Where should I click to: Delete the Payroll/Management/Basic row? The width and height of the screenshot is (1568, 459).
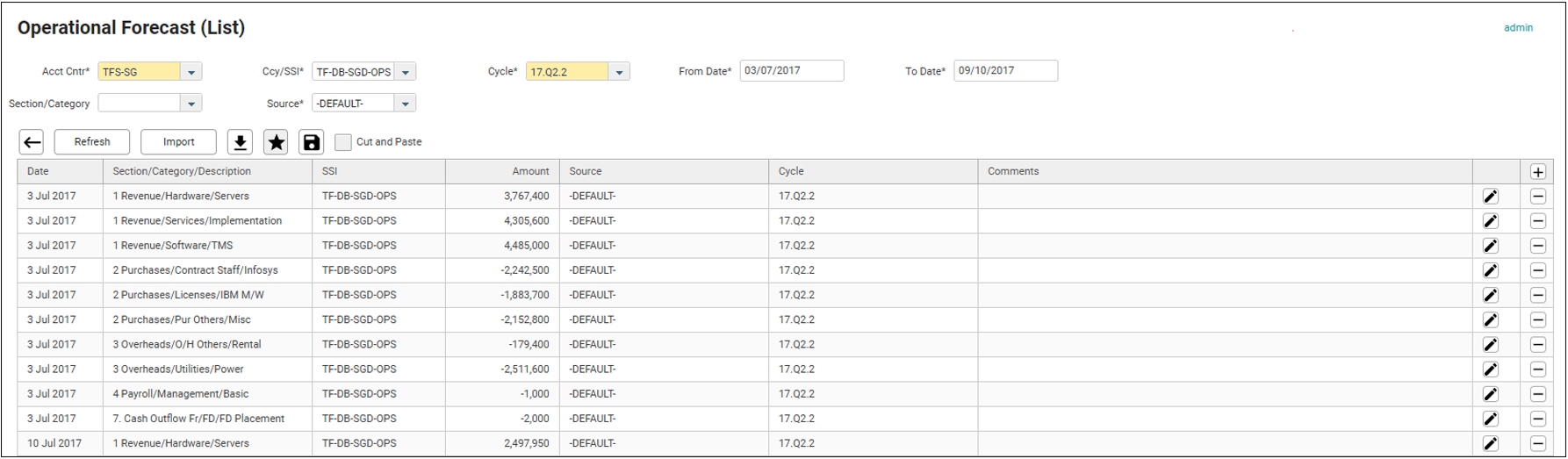(x=1537, y=394)
